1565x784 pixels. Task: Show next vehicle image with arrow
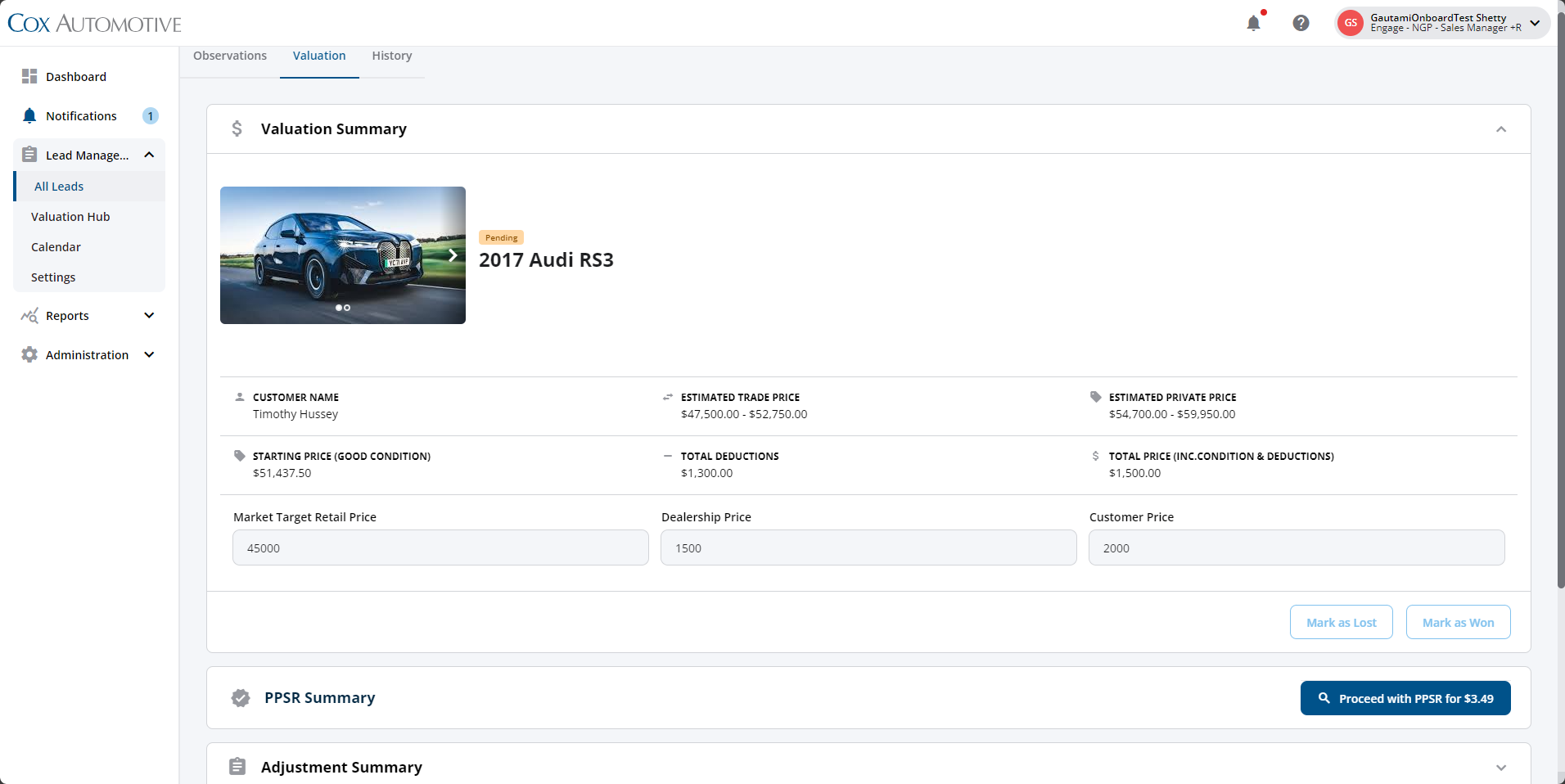(453, 255)
